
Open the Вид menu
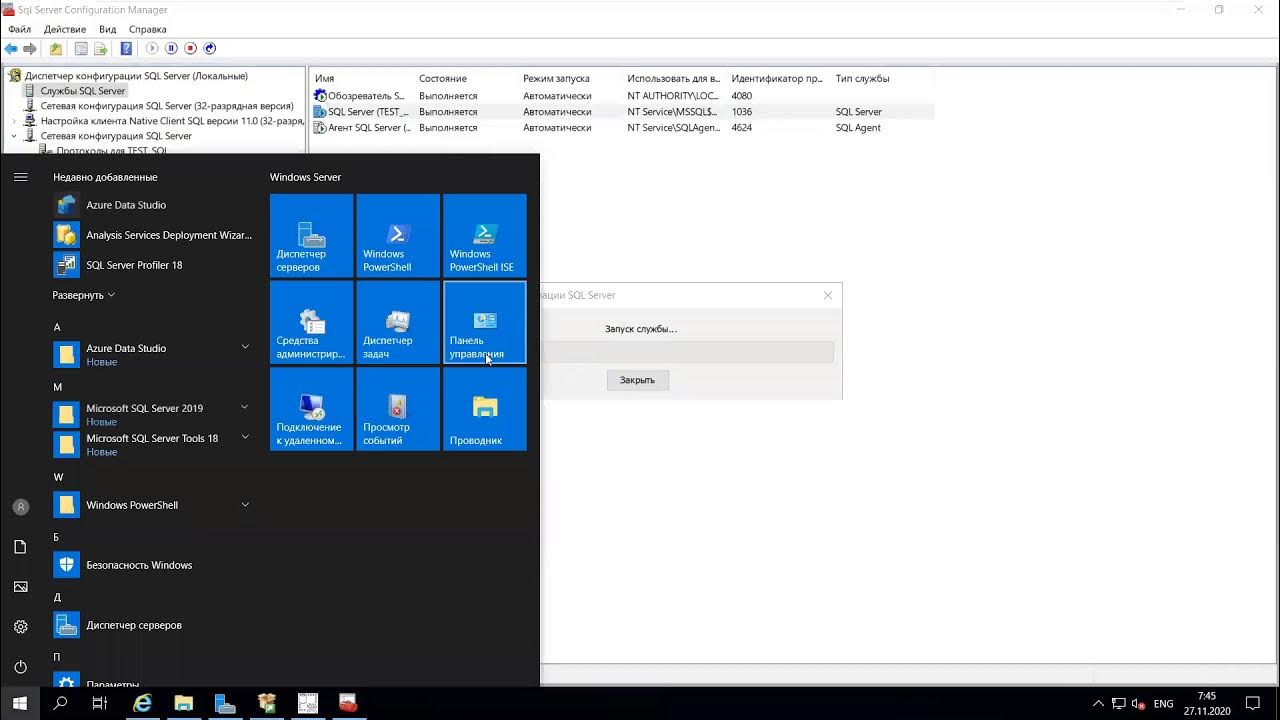(x=107, y=29)
